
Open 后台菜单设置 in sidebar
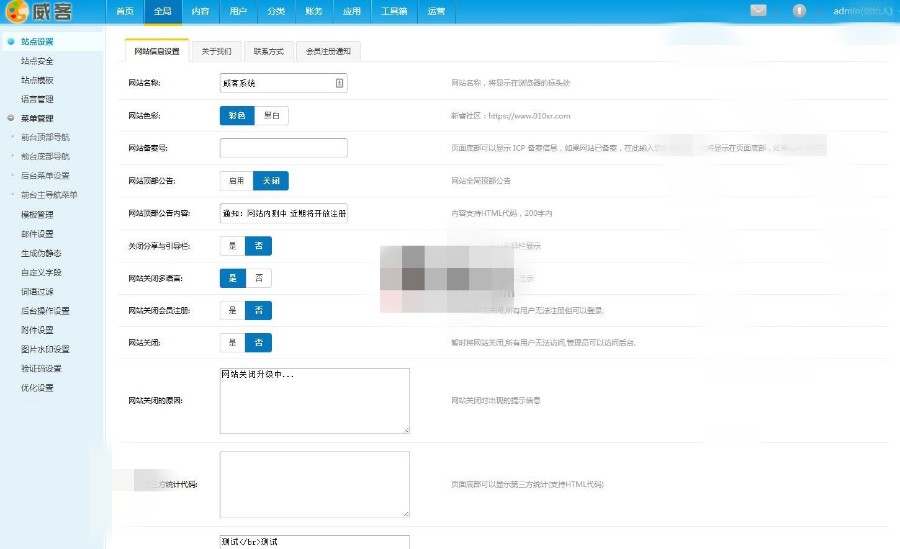pos(45,175)
